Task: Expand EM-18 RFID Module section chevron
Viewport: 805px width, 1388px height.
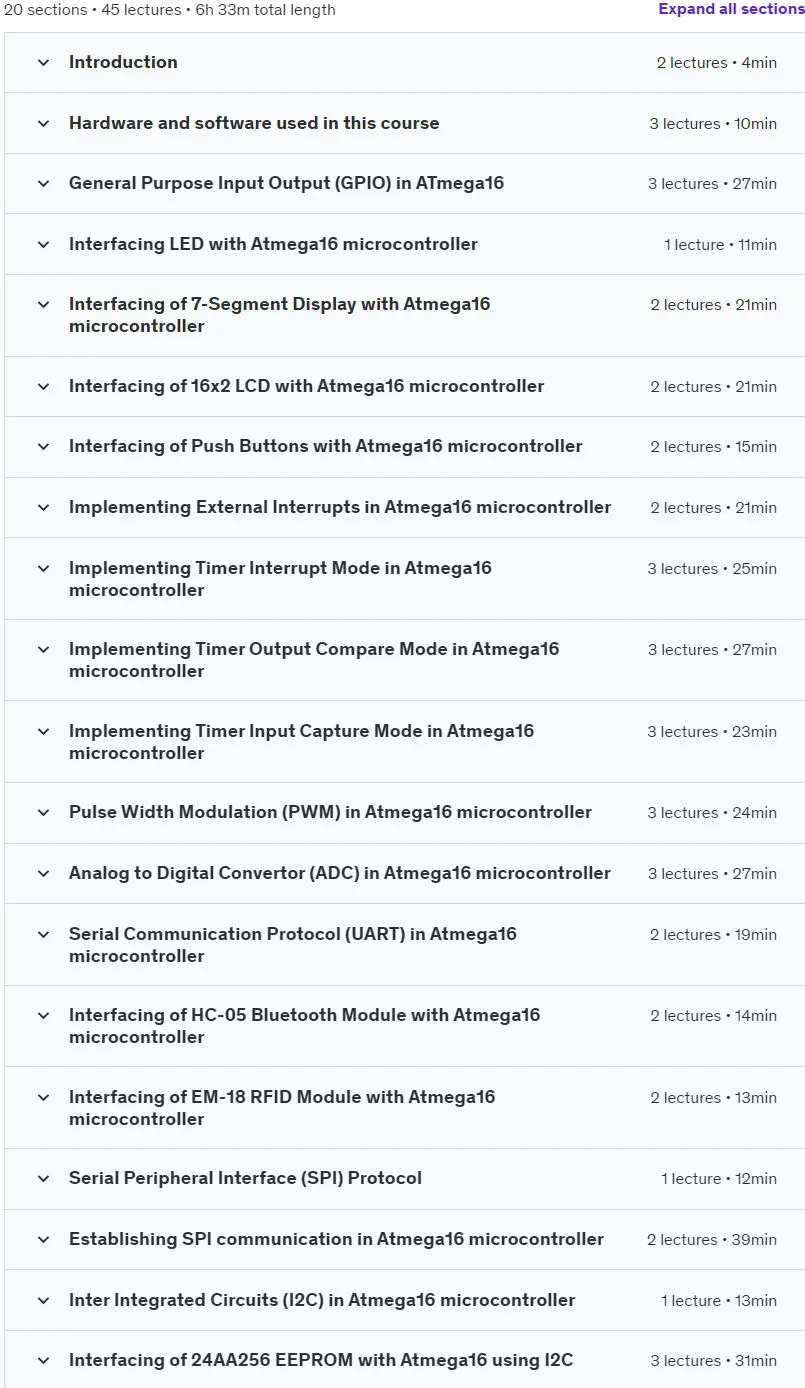Action: click(43, 1097)
